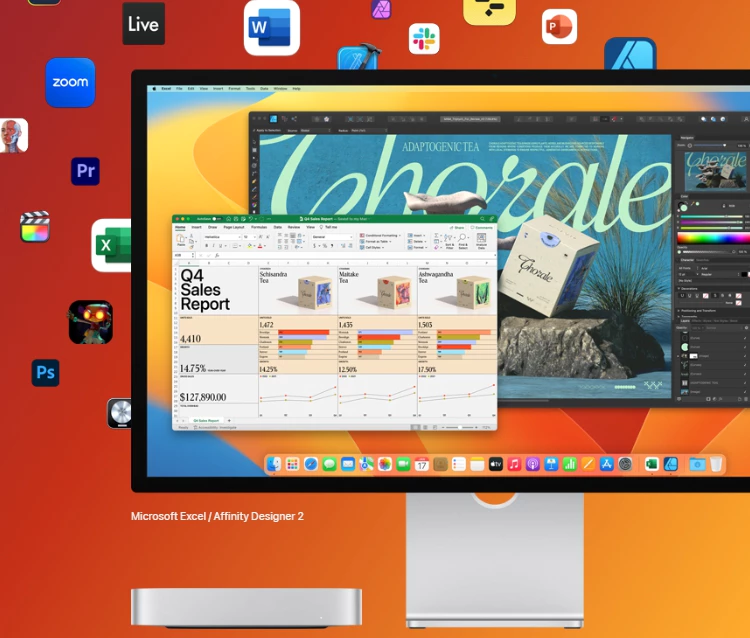This screenshot has height=638, width=750.
Task: Click the floating Slack app icon
Action: 424,39
